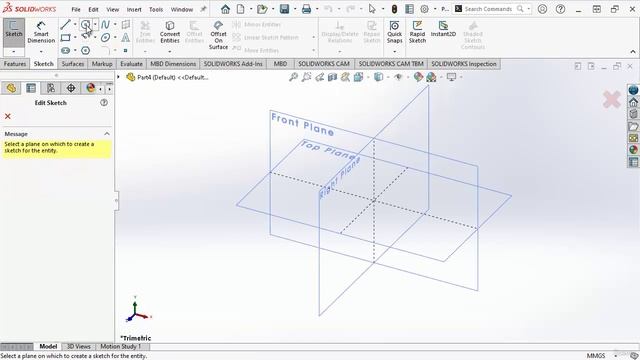The width and height of the screenshot is (640, 360).
Task: Pin the menu bar with pushpin
Action: point(203,9)
